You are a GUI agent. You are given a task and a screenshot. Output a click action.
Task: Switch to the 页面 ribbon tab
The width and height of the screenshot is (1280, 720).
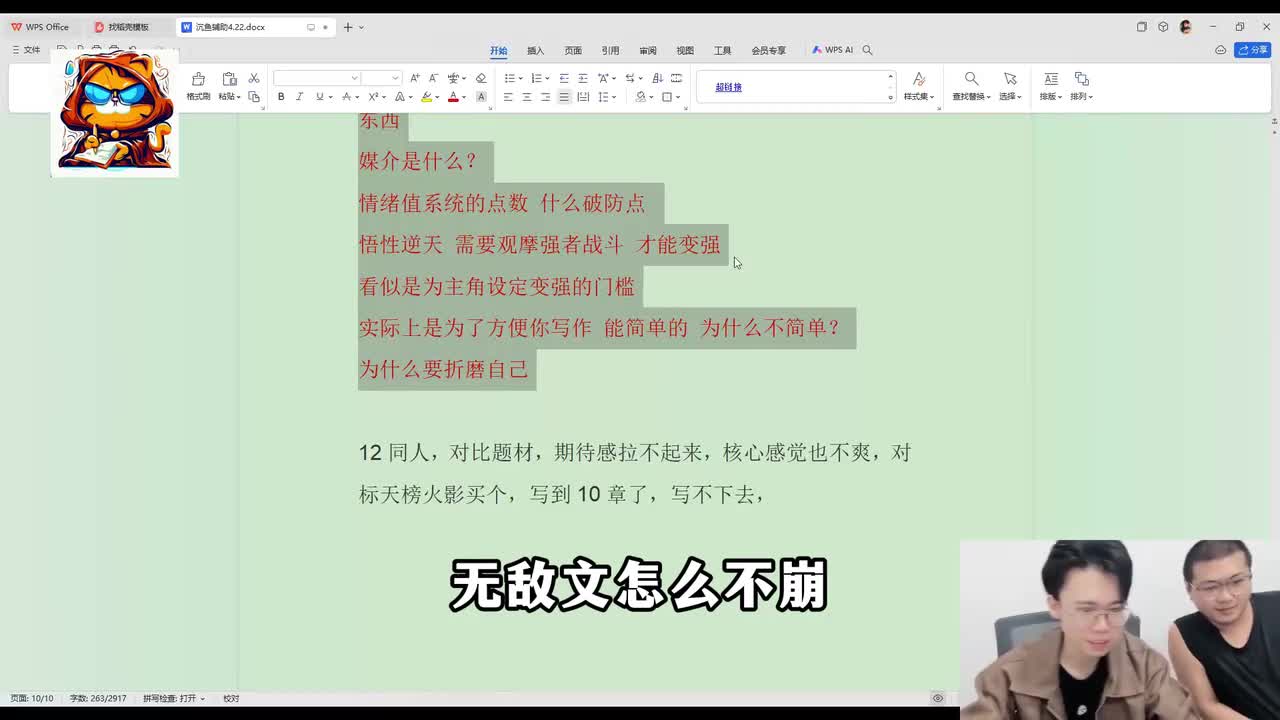[x=573, y=50]
